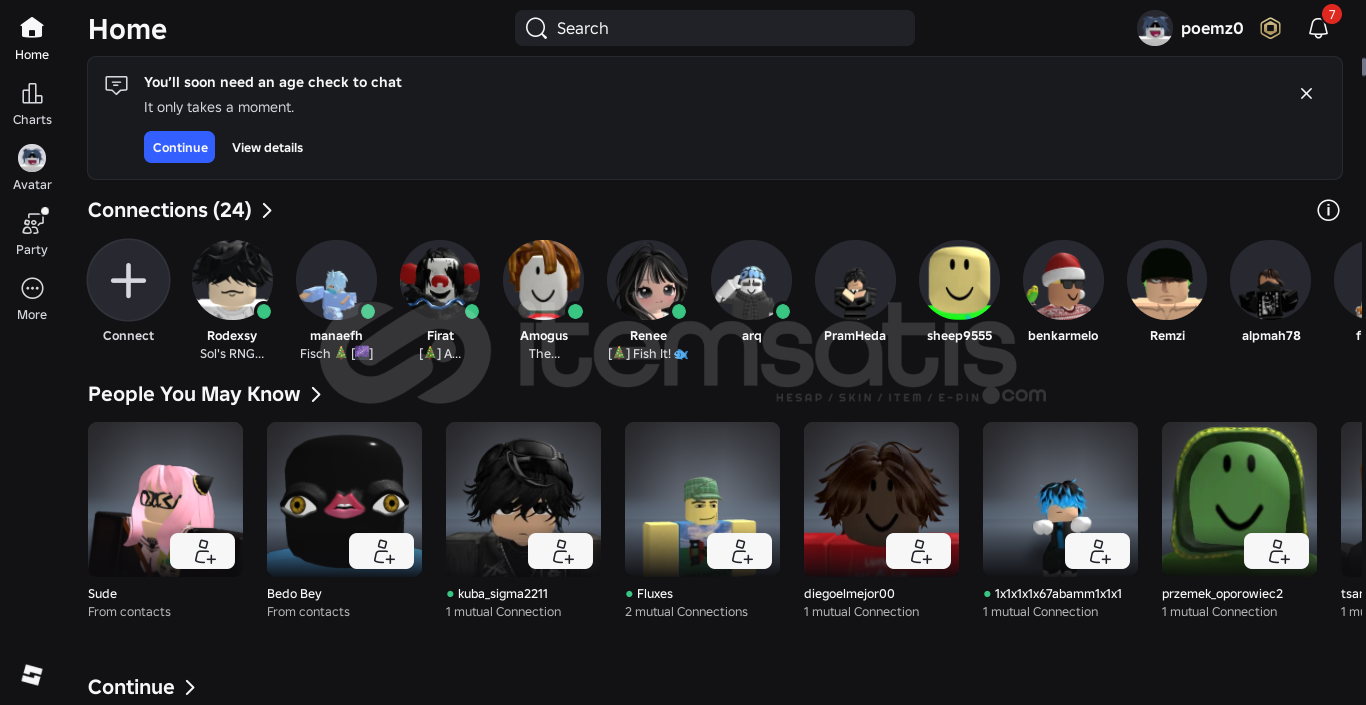The height and width of the screenshot is (705, 1366).
Task: Click the diegoelmejor00 username text
Action: pos(849,594)
